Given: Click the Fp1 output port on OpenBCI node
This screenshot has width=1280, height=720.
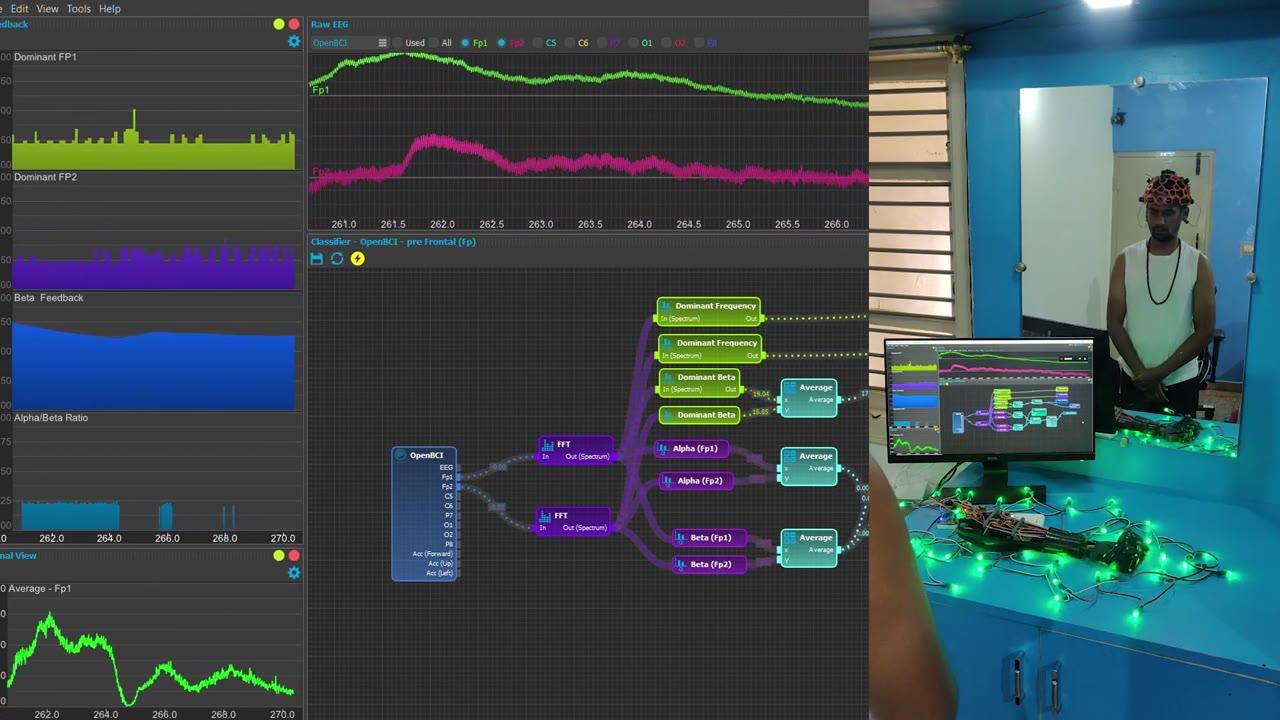Looking at the screenshot, I should (x=458, y=477).
